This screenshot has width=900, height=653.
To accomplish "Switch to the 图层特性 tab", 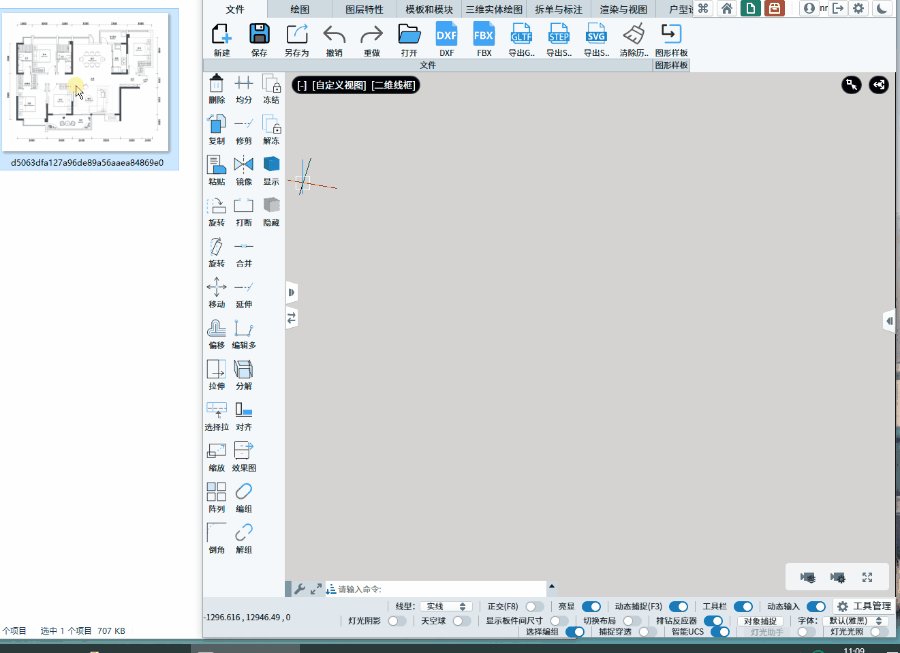I will tap(364, 9).
